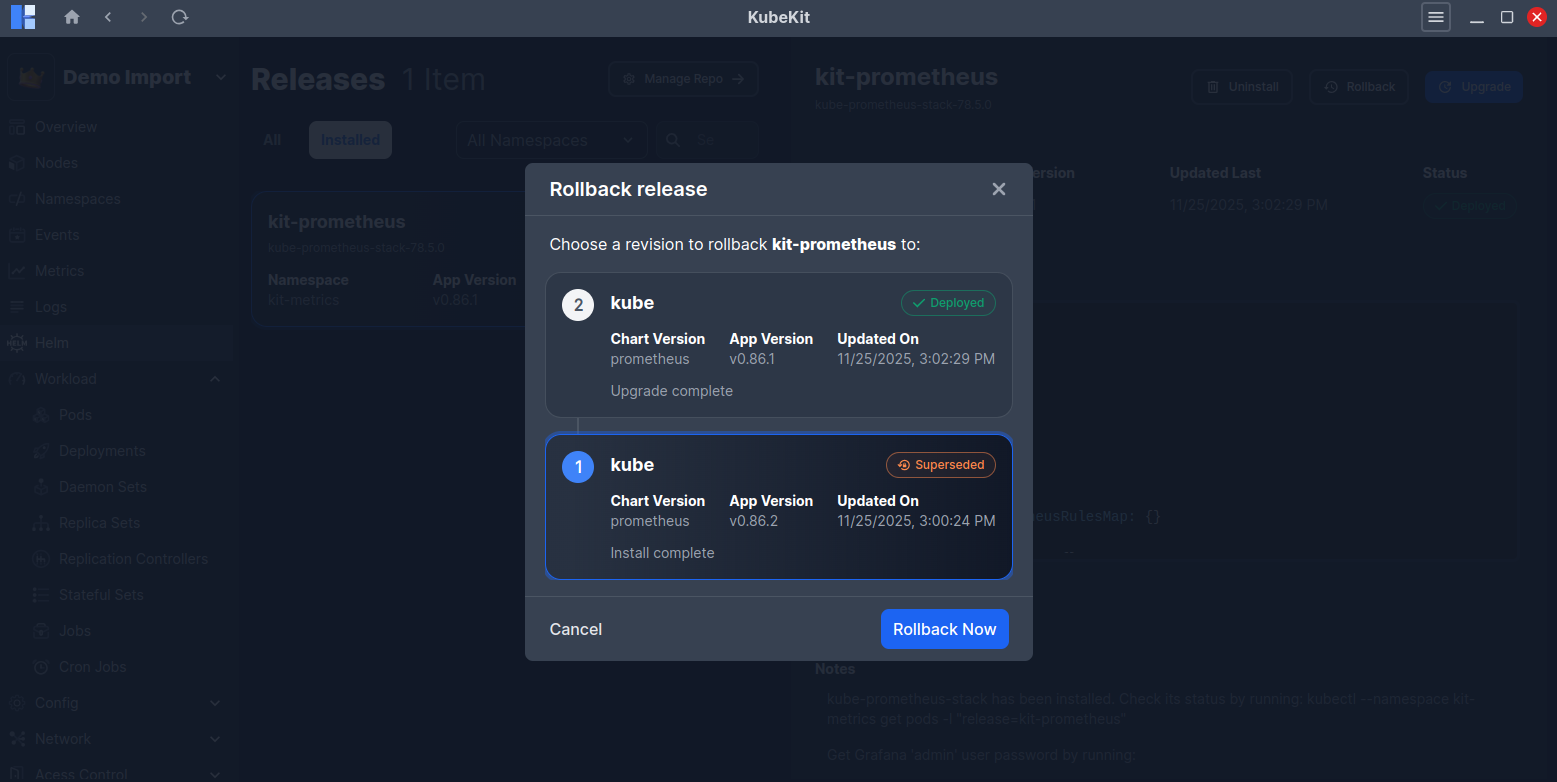This screenshot has height=782, width=1557.
Task: Open the hamburger menu icon
Action: [x=1436, y=17]
